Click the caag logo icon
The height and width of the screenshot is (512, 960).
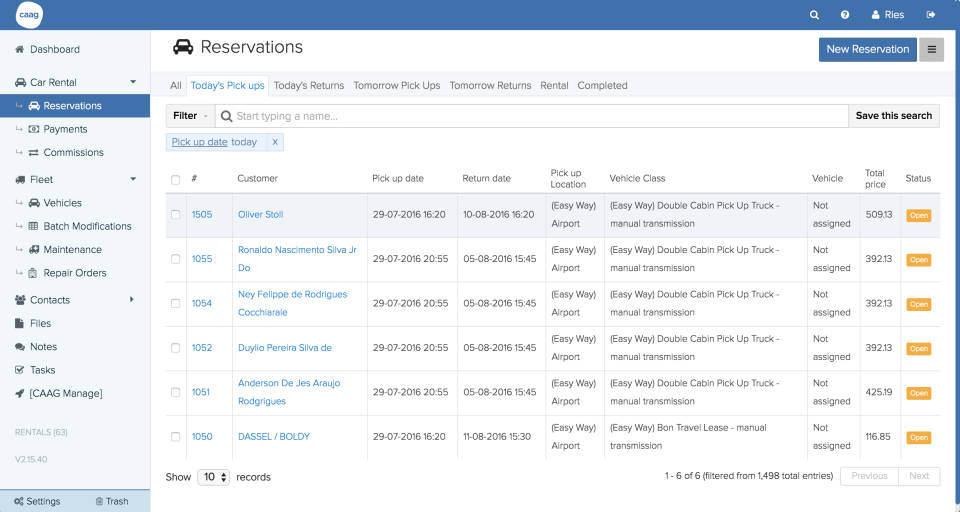29,15
